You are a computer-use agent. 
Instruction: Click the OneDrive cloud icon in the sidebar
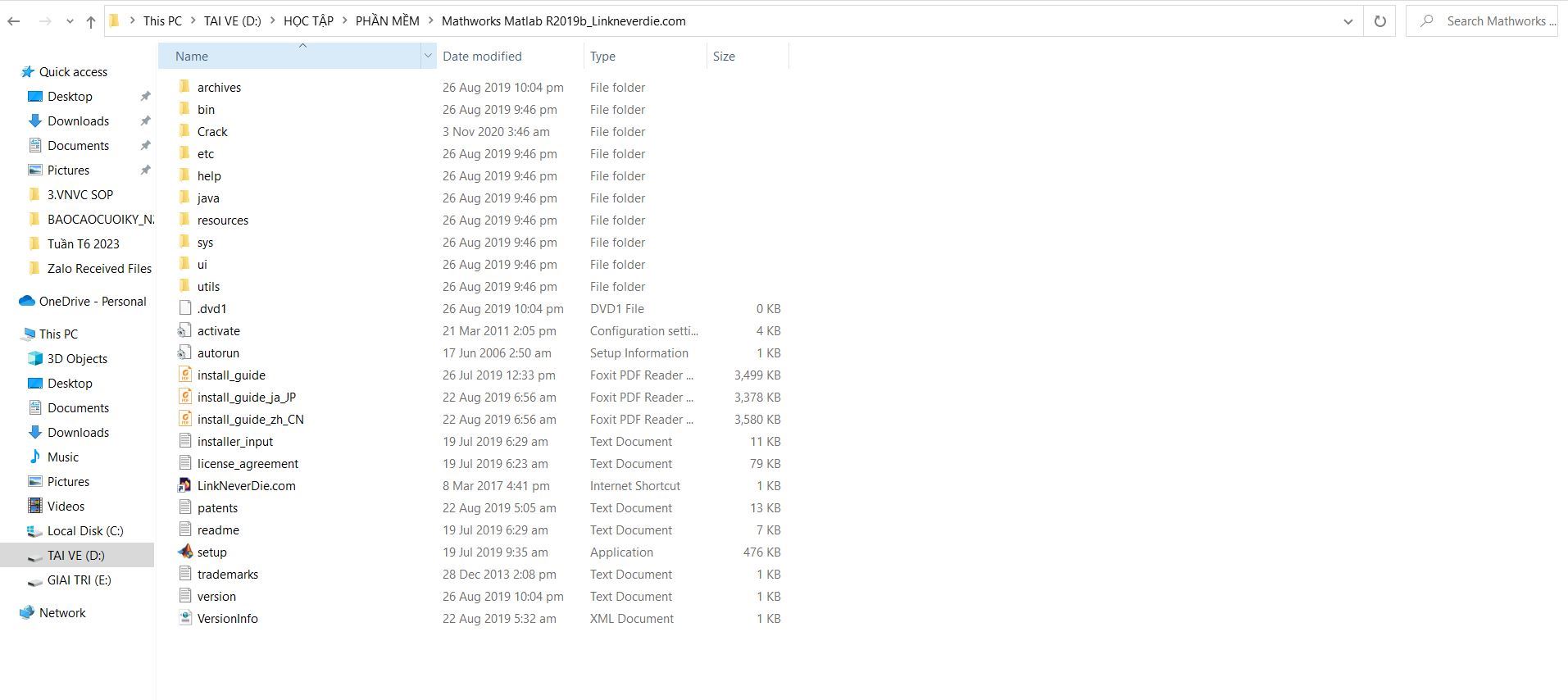27,301
